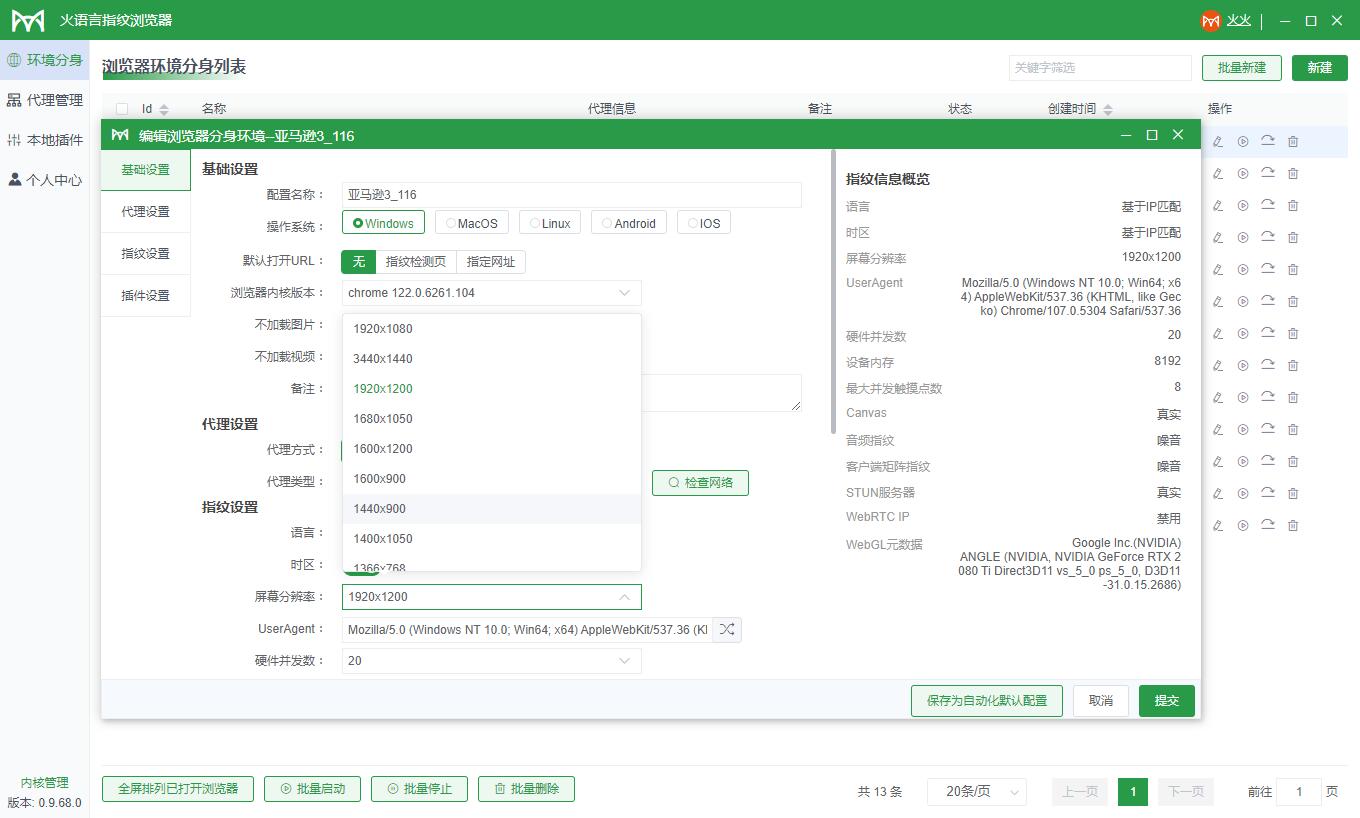Tick the select-all checkbox in the table header
Image resolution: width=1360 pixels, height=818 pixels.
122,109
